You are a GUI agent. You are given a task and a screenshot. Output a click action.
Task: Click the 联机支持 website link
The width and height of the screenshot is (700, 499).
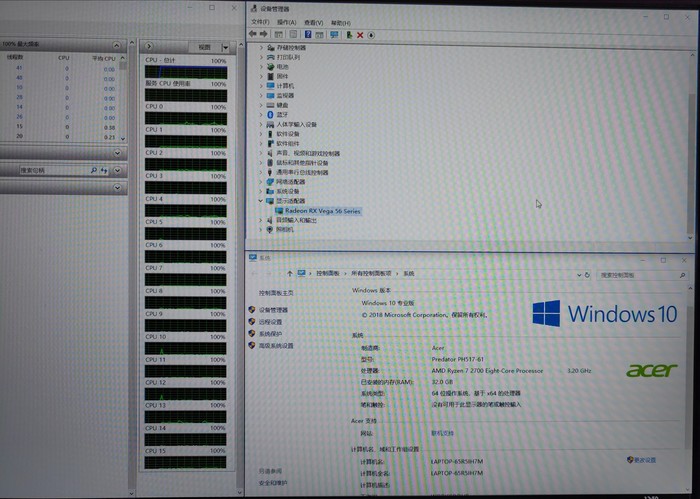coord(442,433)
